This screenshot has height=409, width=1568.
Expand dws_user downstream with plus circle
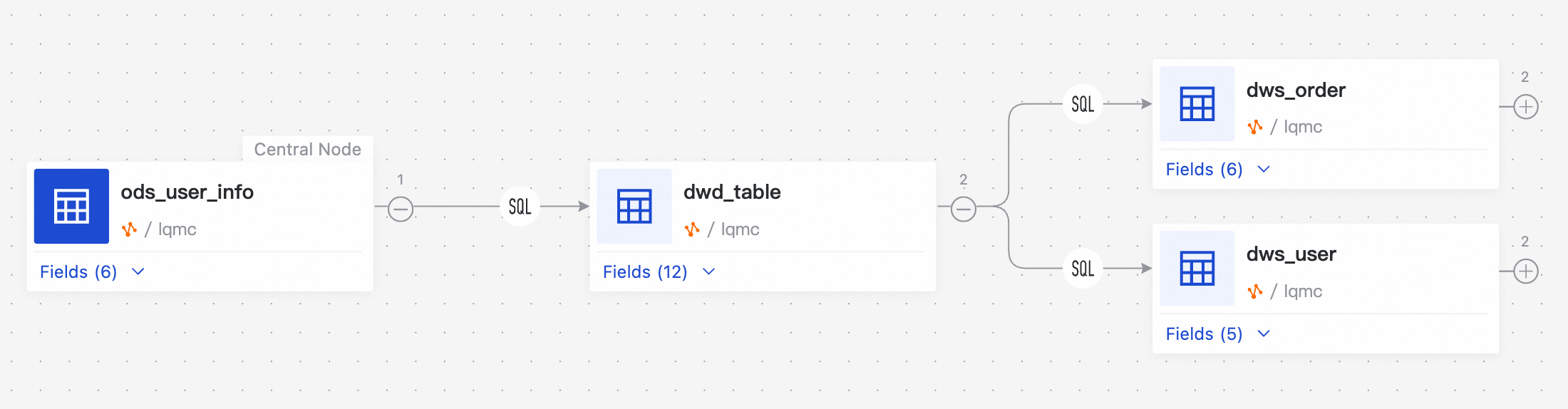click(x=1526, y=271)
